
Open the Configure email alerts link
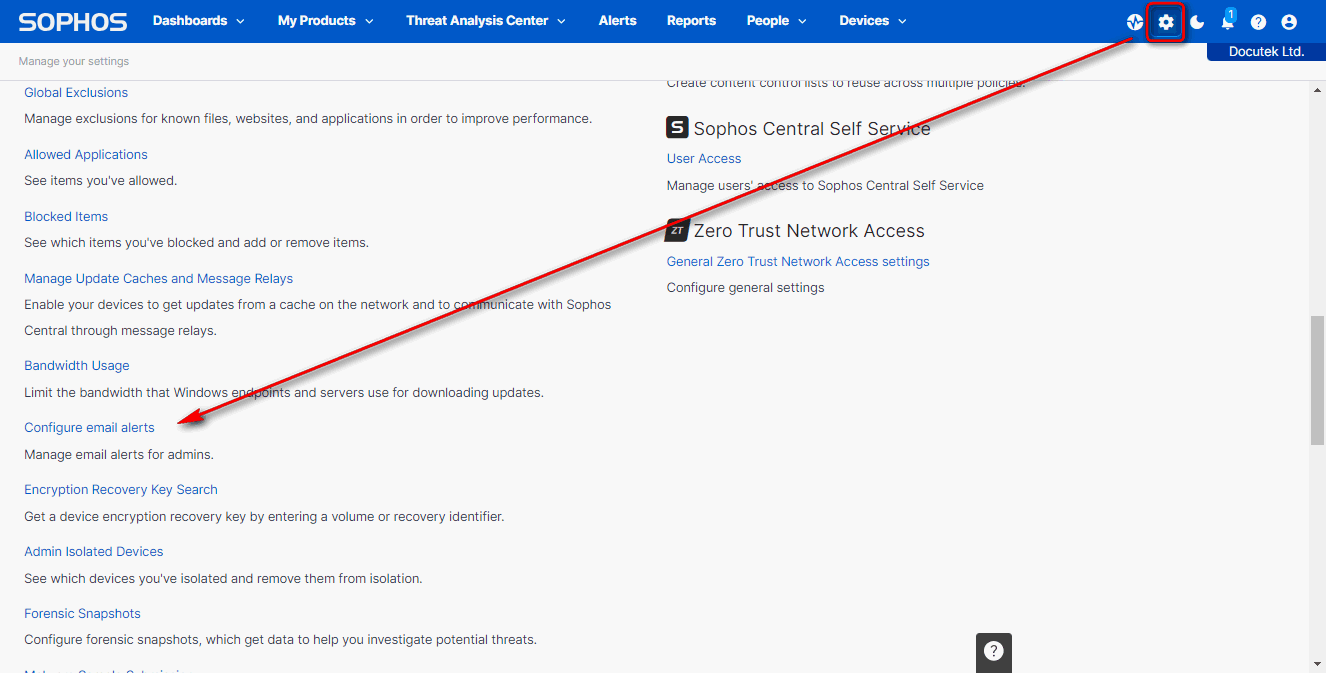[90, 427]
